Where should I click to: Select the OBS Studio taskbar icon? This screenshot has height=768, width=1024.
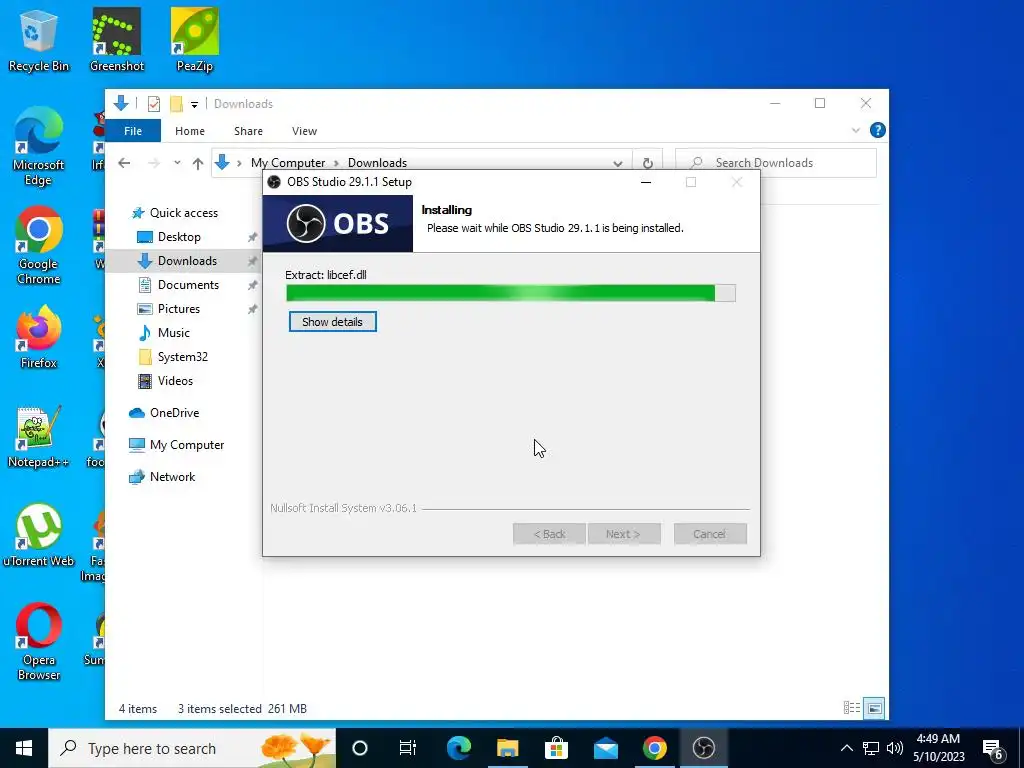click(703, 748)
